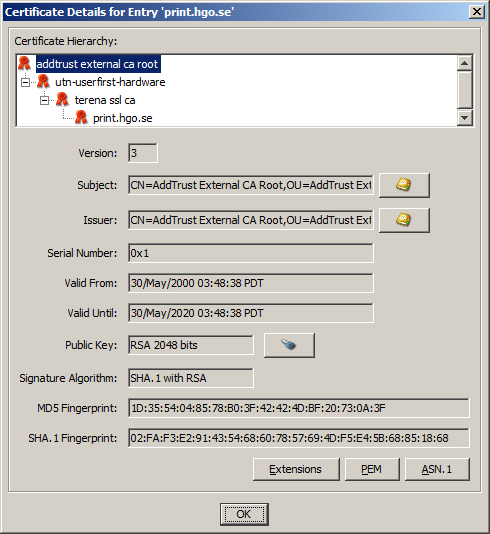Click the hierarchy scrollbar up arrow
This screenshot has height=534, width=490.
(x=464, y=63)
